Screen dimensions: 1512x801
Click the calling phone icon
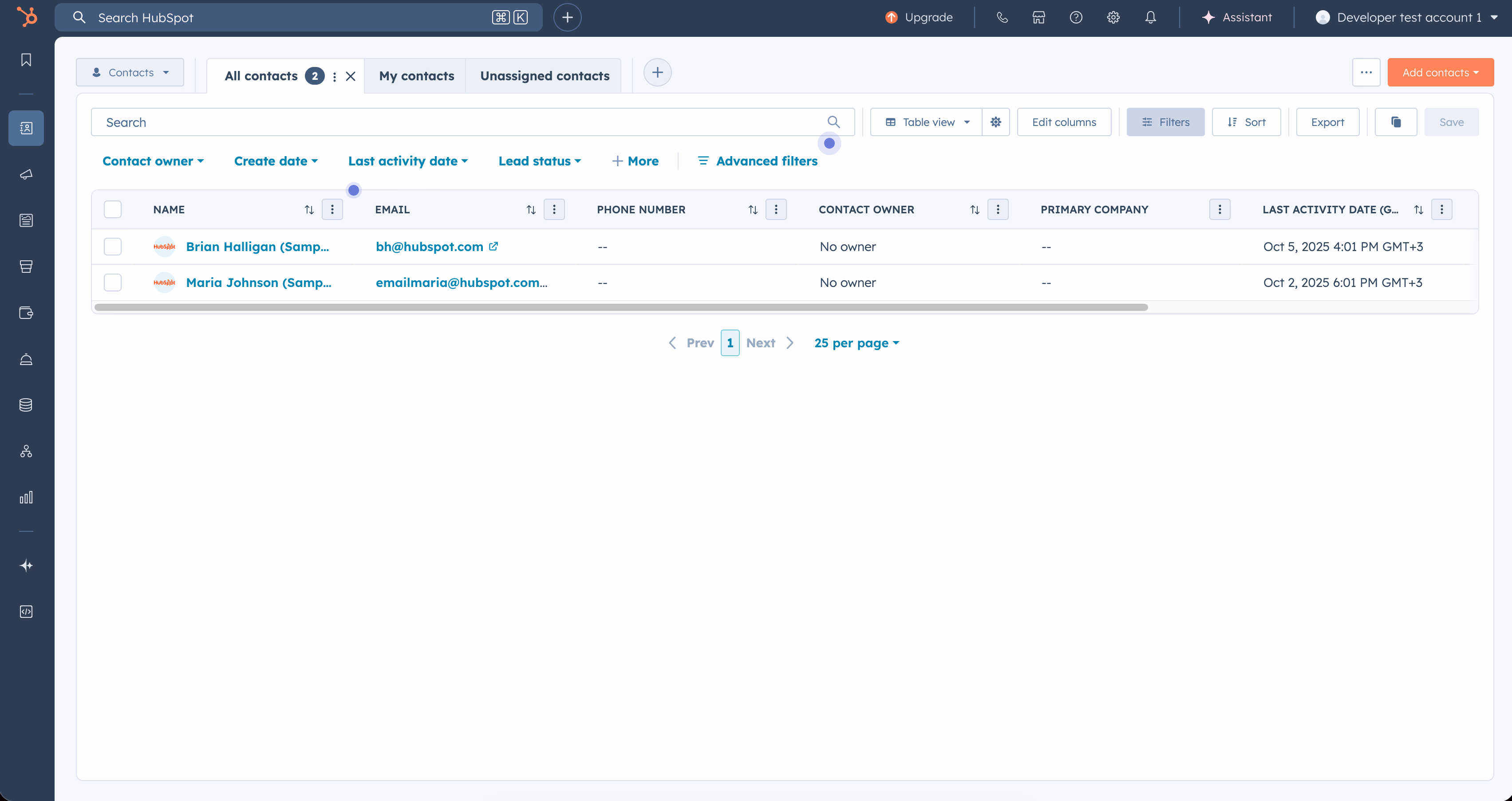pyautogui.click(x=1002, y=18)
